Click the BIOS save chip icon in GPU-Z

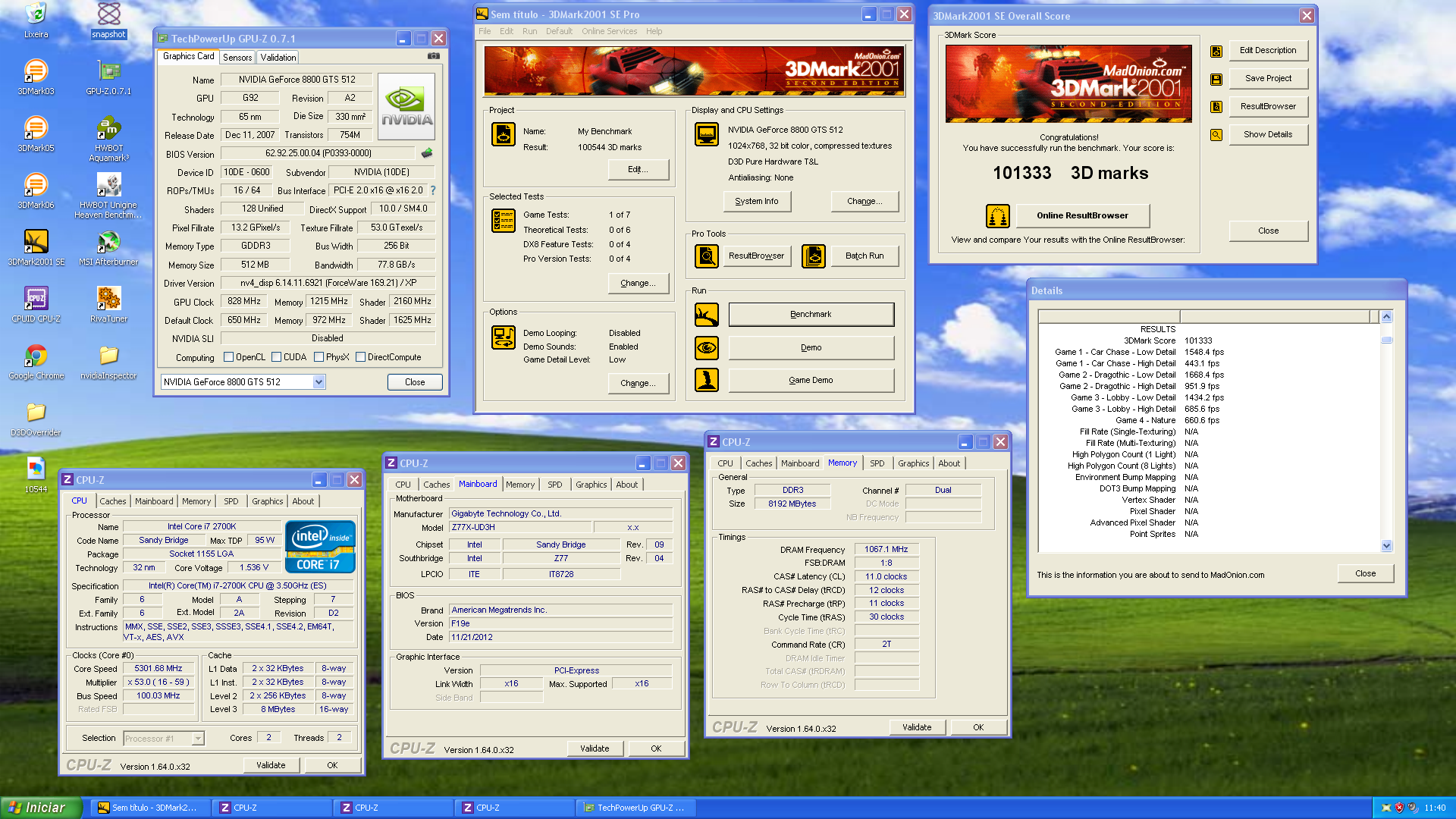click(x=427, y=153)
